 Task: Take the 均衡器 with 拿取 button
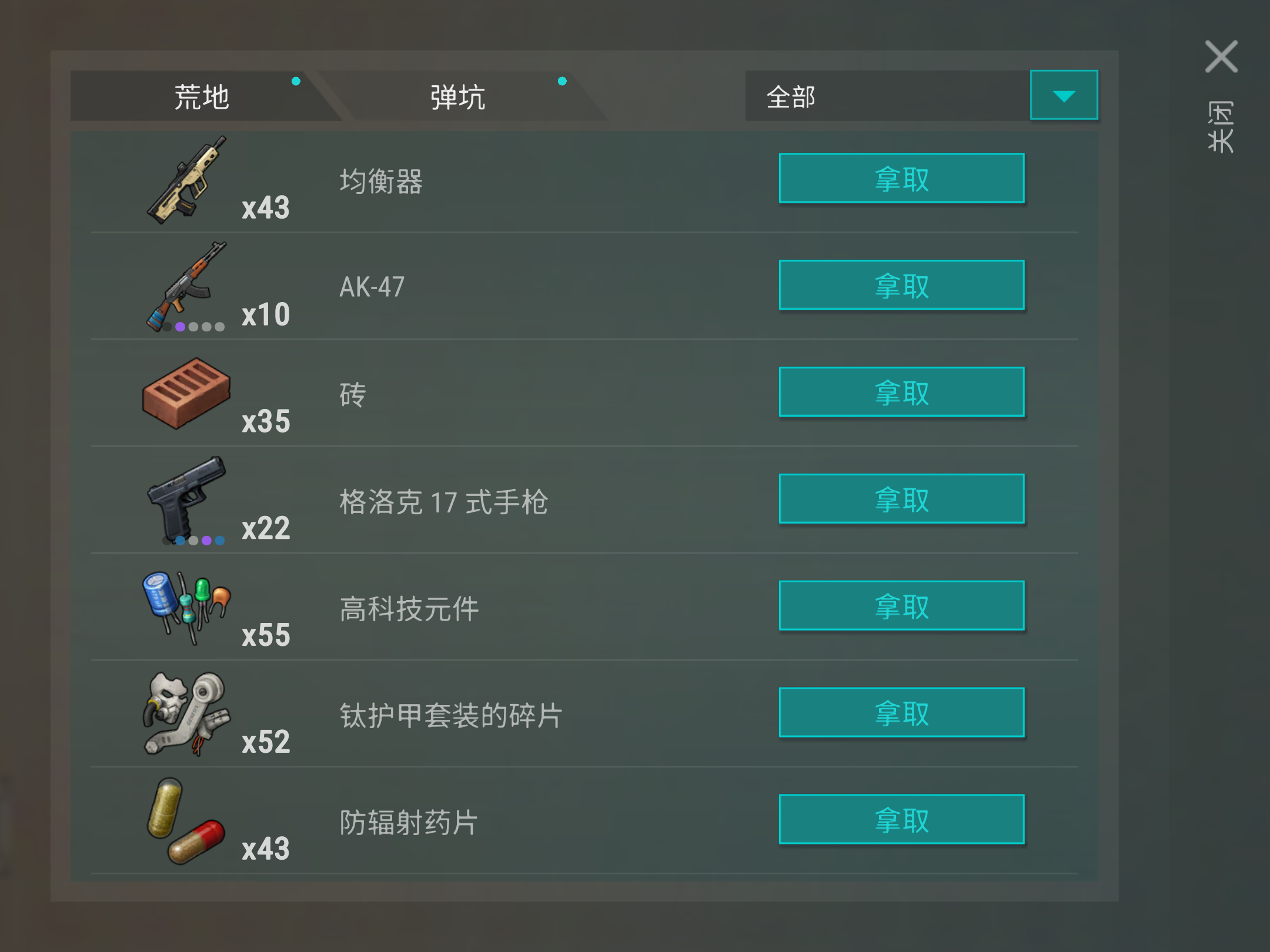(x=901, y=179)
